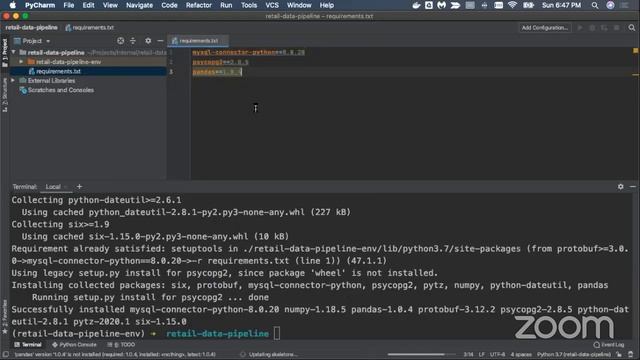Click the battery icon in menu bar
Screen dimensions: 640x360
[x=528, y=5]
